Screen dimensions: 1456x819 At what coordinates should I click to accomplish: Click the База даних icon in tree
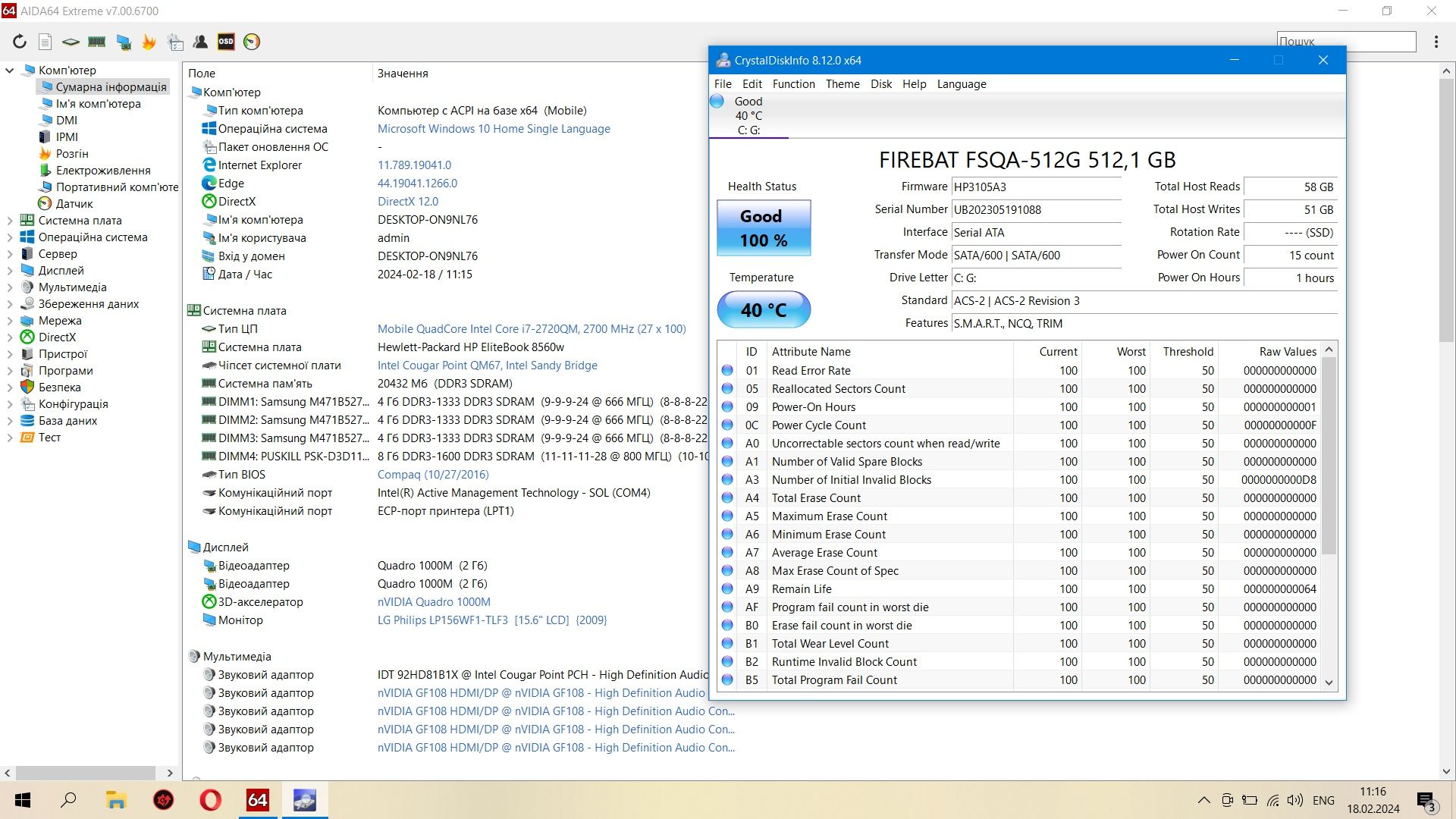pos(27,420)
